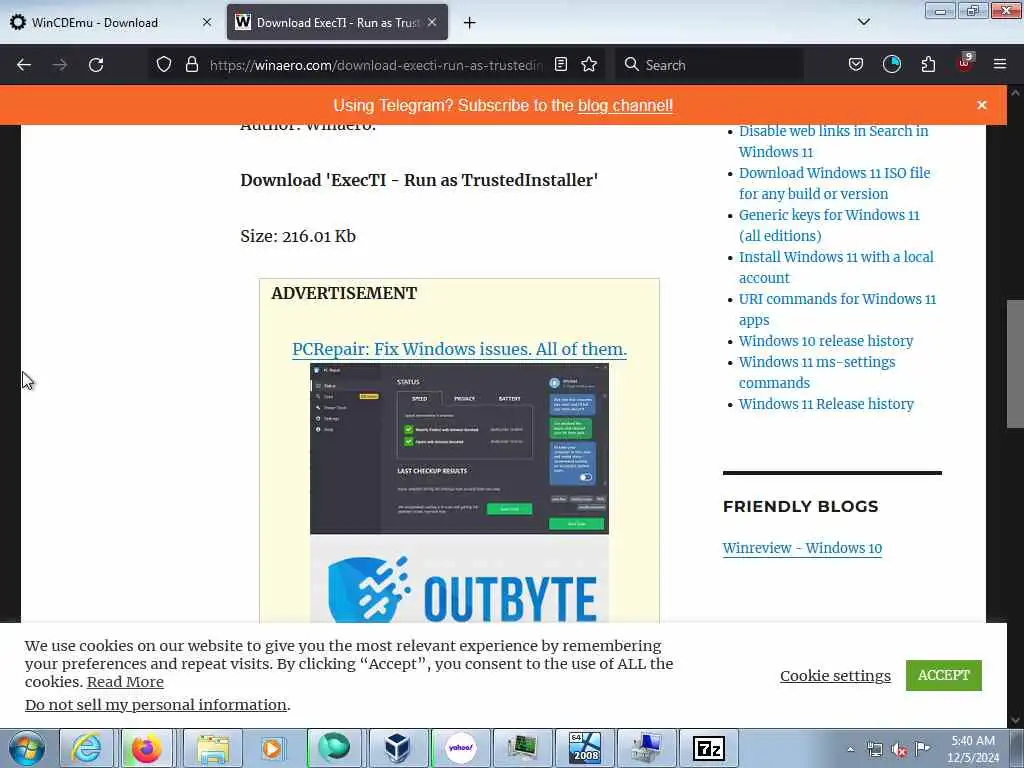Open Firefox application menu
This screenshot has height=768, width=1024.
tap(1000, 65)
